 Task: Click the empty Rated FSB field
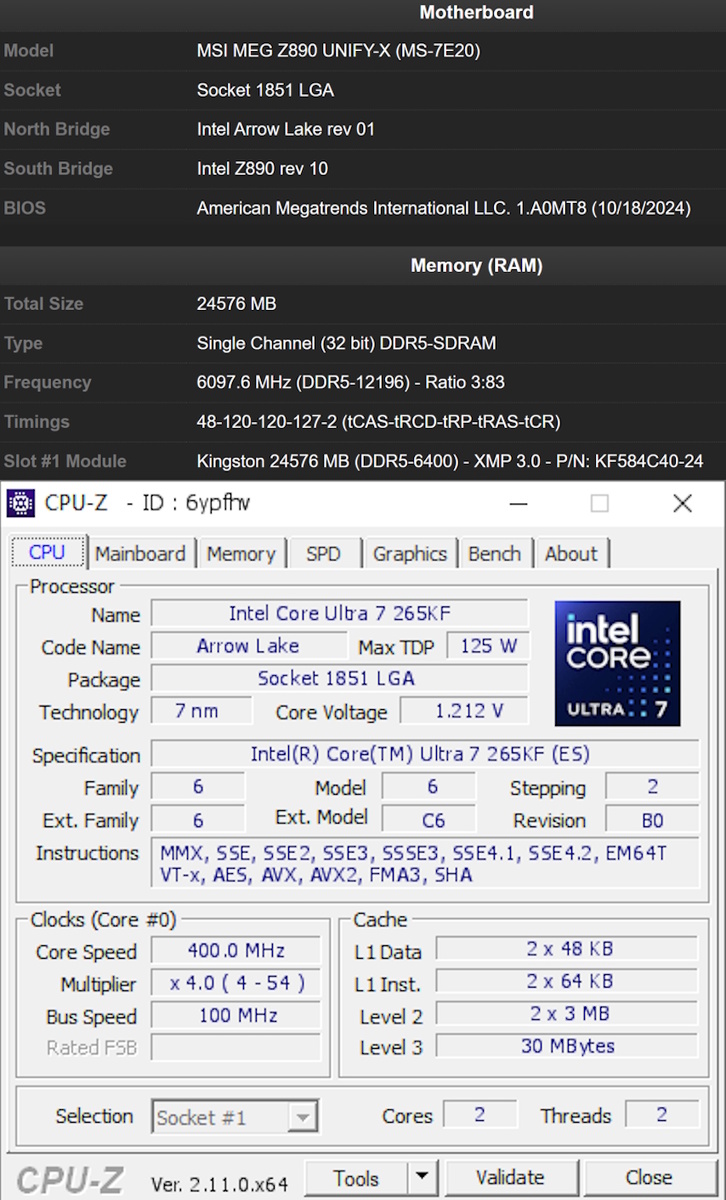[236, 1048]
